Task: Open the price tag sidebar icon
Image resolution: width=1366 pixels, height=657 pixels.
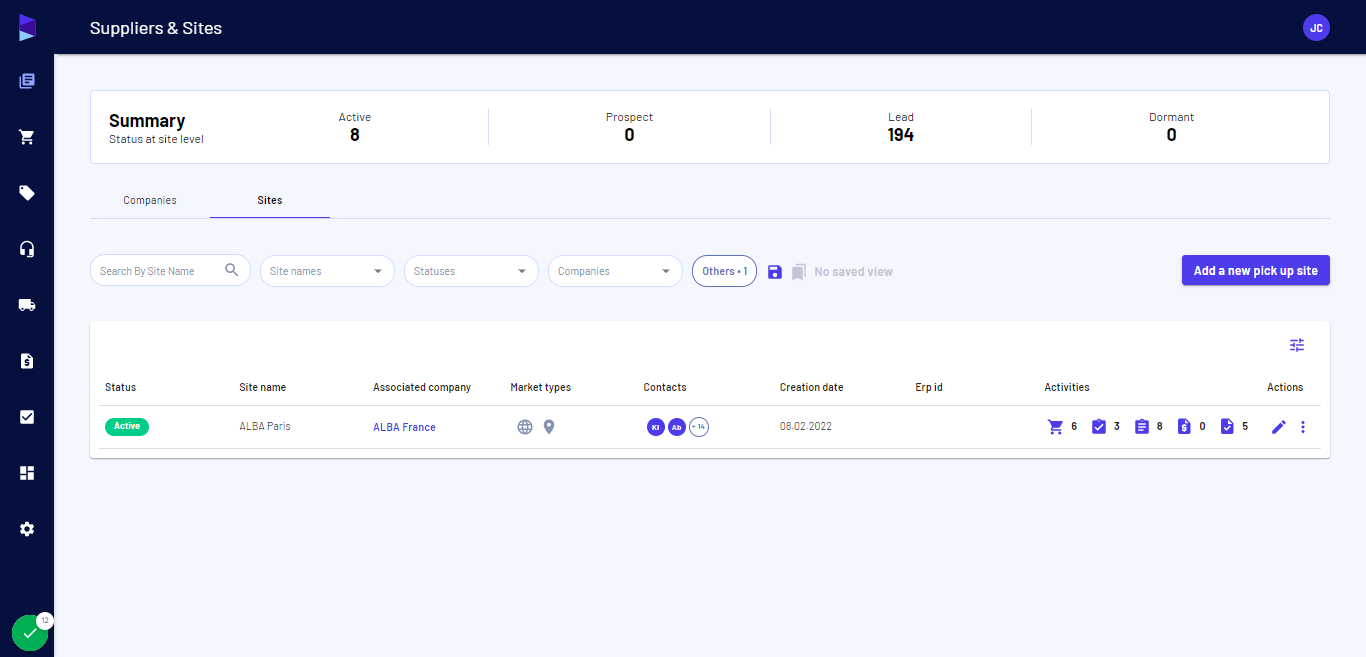Action: tap(27, 193)
